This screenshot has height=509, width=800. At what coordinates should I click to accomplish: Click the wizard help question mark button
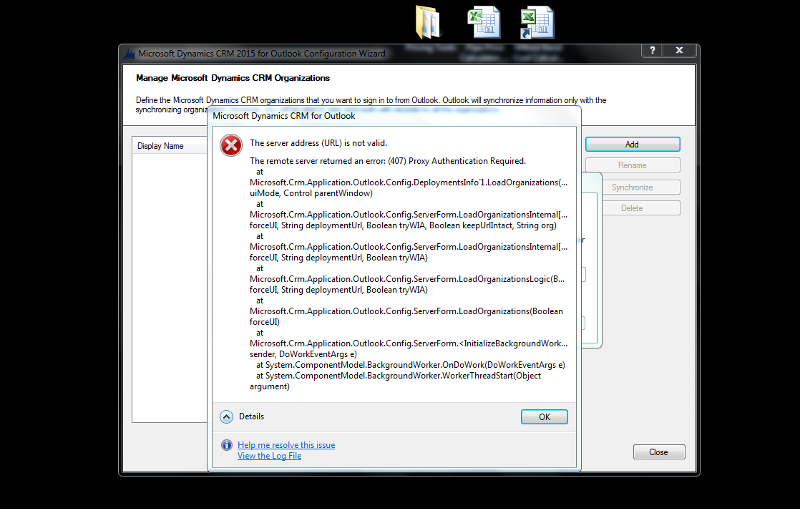(x=652, y=50)
